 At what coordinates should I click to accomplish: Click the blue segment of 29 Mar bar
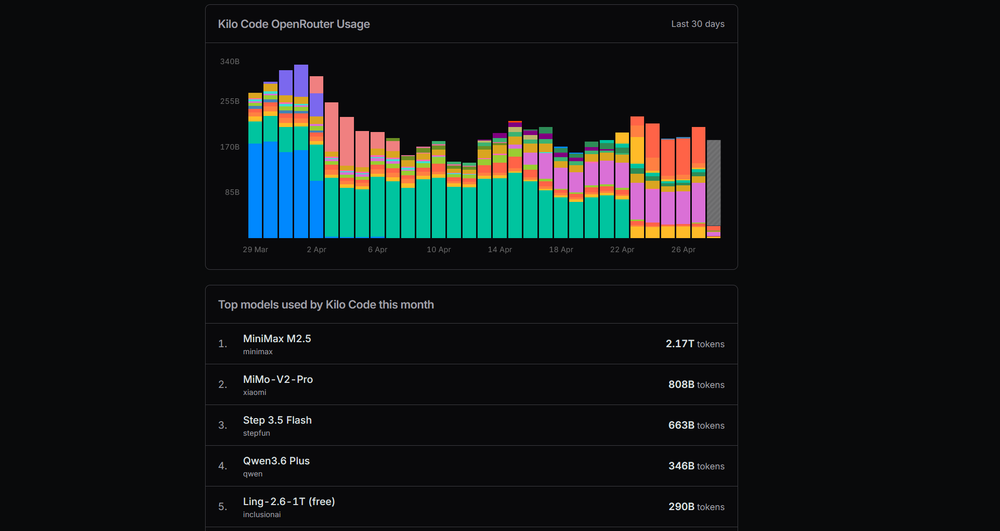(x=255, y=191)
